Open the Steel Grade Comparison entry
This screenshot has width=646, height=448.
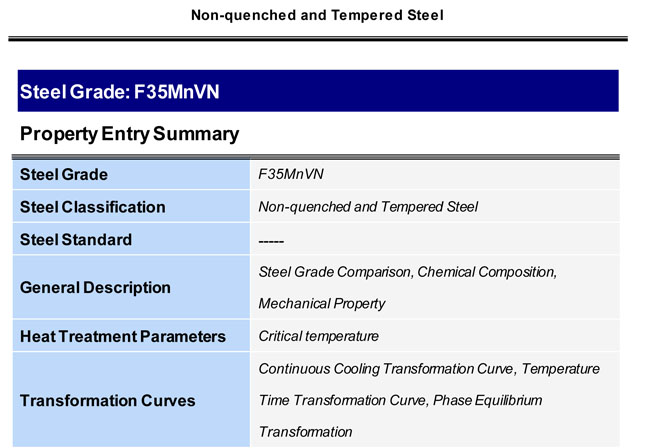click(x=335, y=272)
